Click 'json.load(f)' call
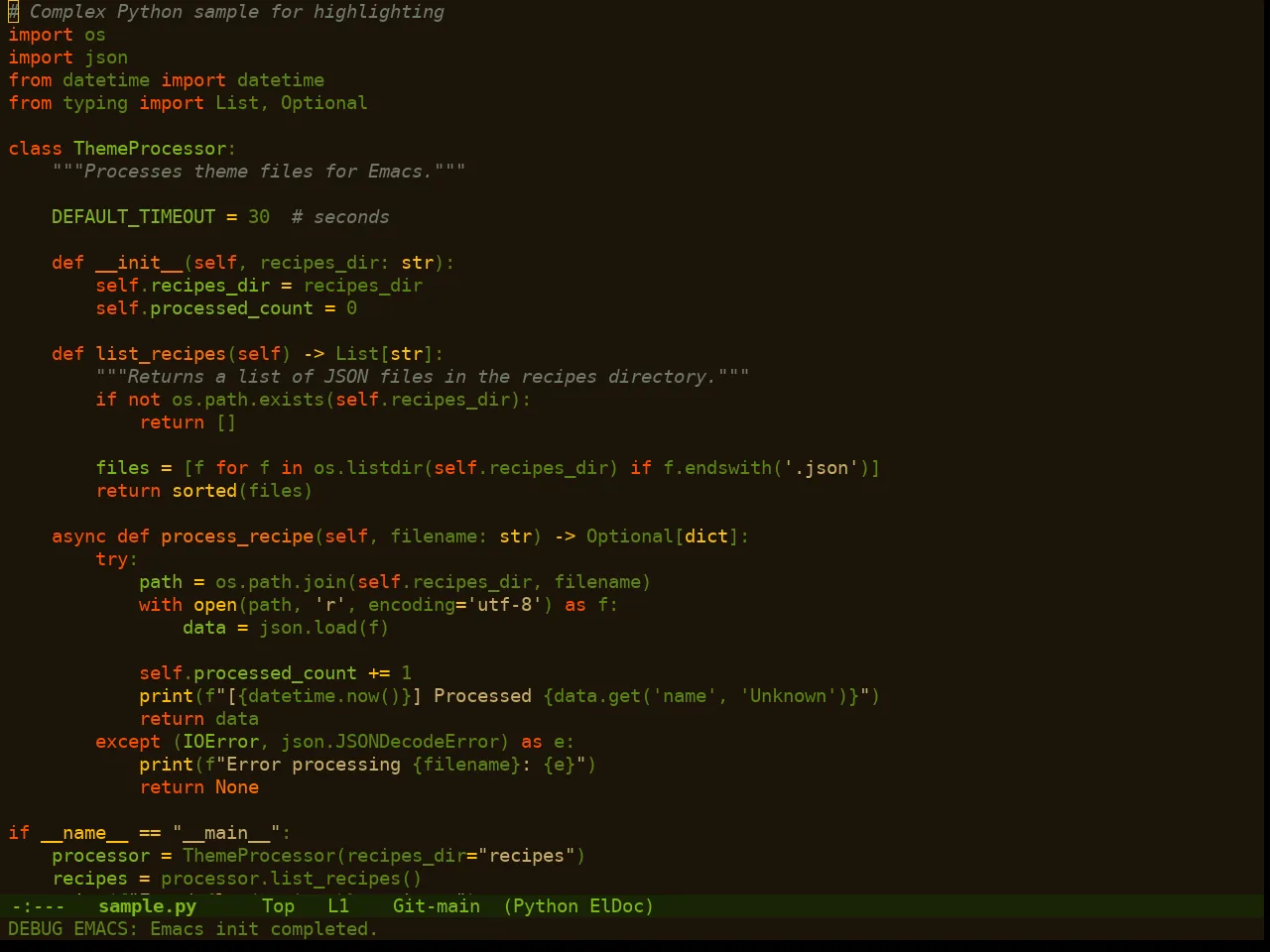This screenshot has width=1270, height=952. tap(324, 628)
